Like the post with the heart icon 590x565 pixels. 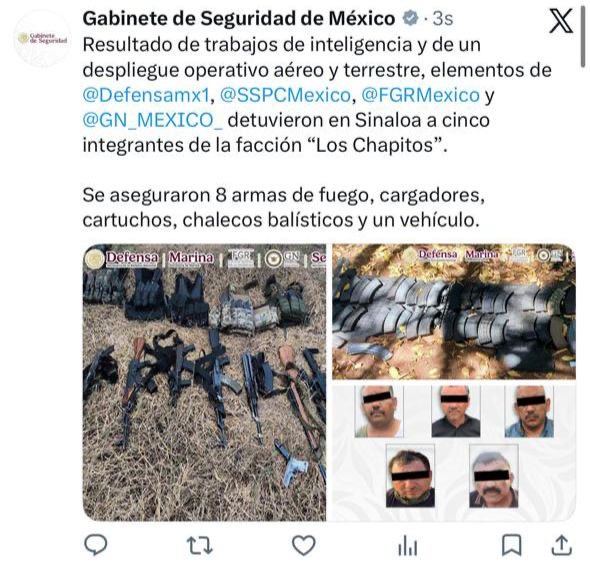point(304,545)
